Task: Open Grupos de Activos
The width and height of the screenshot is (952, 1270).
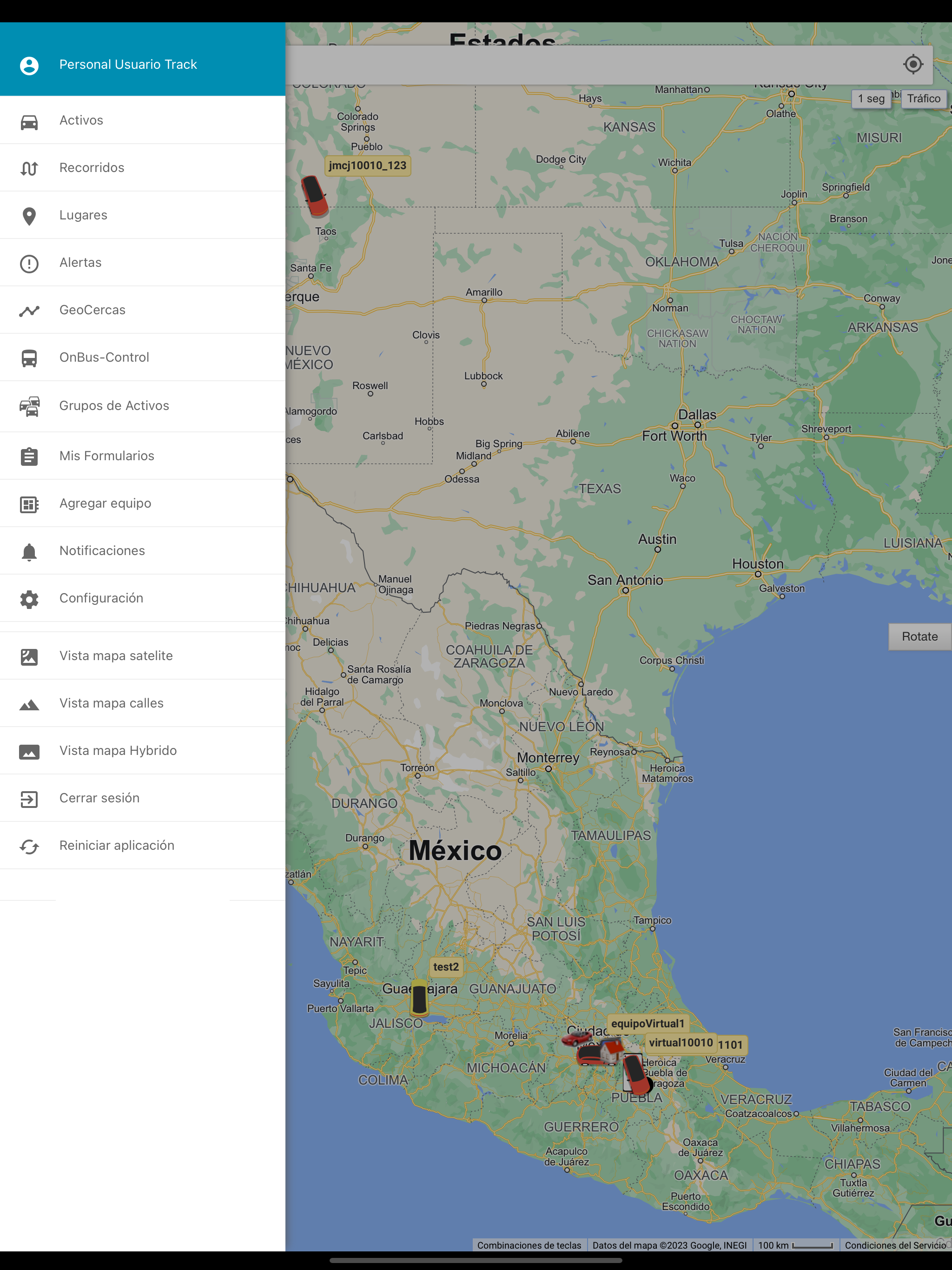Action: tap(142, 406)
